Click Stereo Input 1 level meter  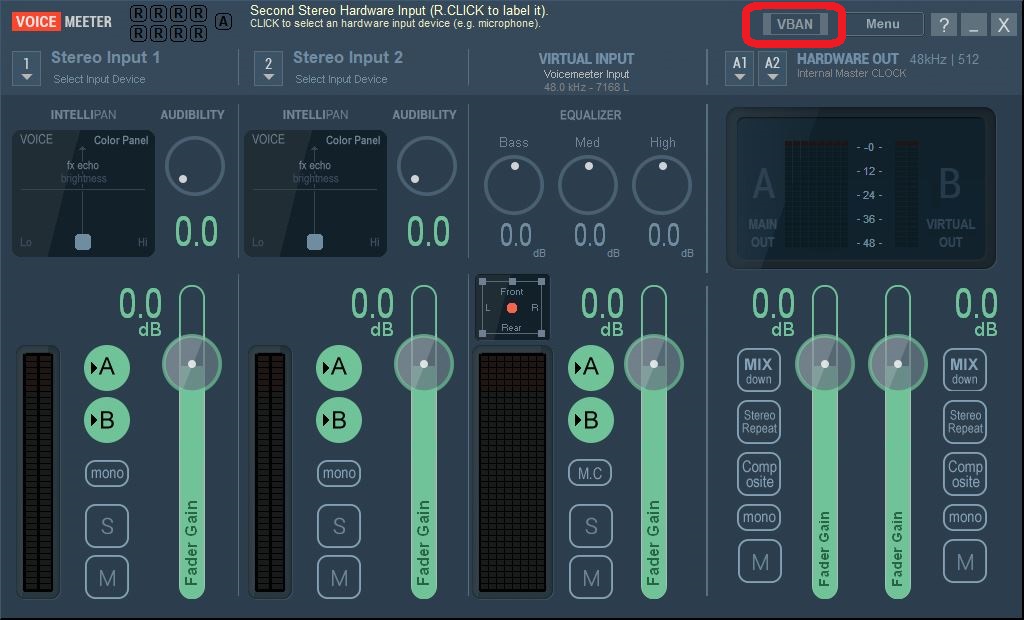click(38, 472)
